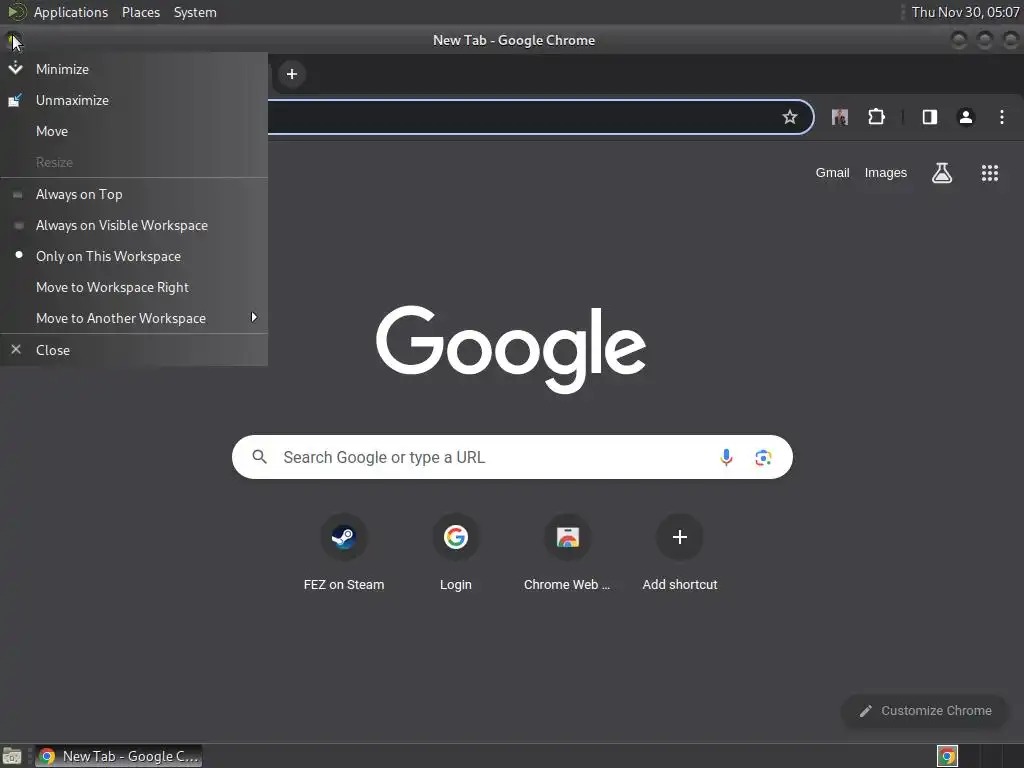Open the Applications menu
Viewport: 1024px width, 768px height.
(x=71, y=12)
